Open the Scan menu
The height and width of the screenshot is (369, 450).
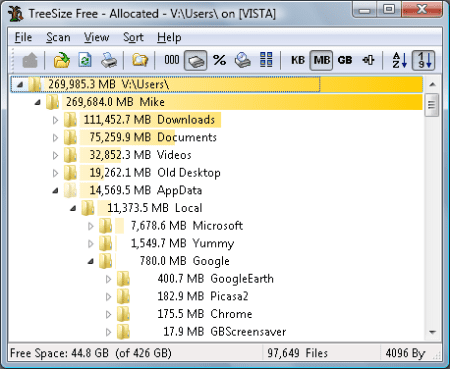point(58,37)
